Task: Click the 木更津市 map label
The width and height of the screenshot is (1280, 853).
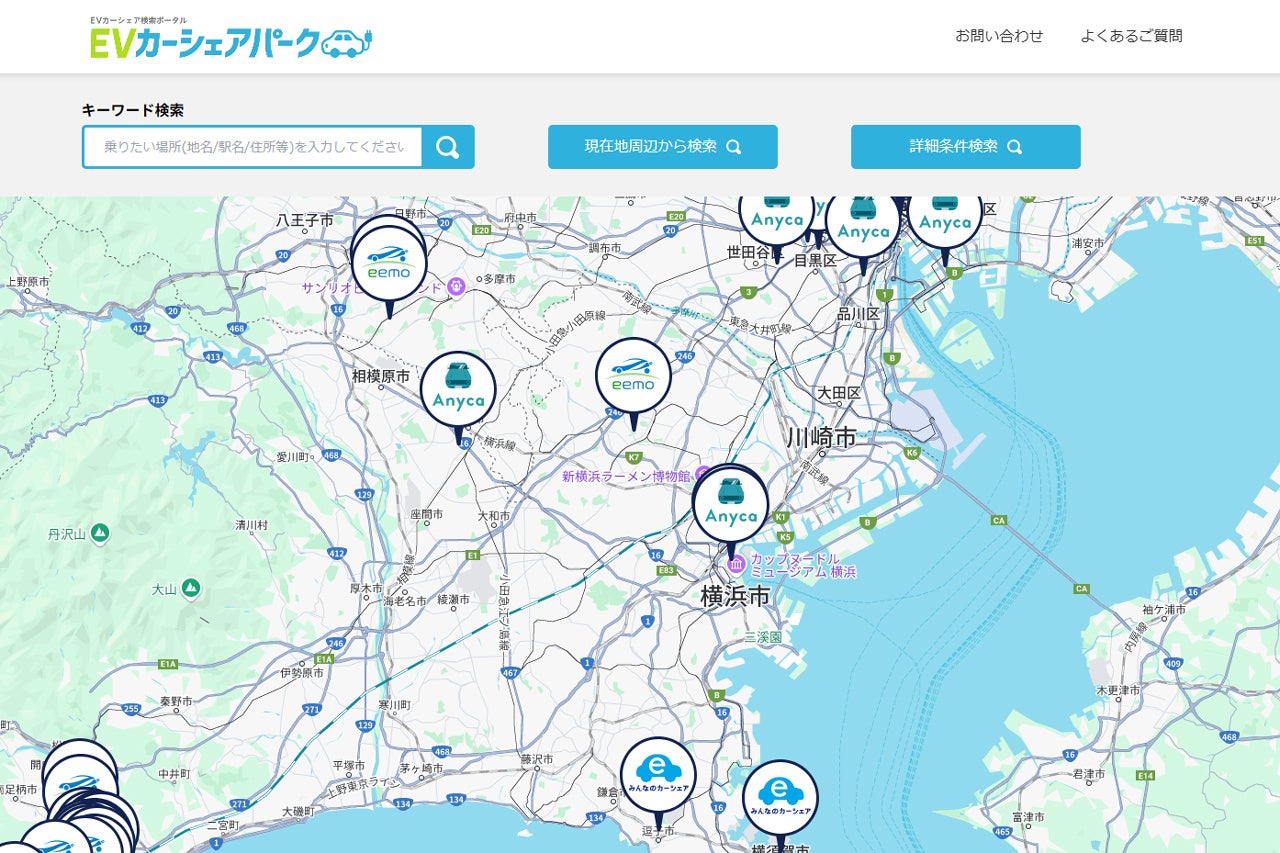Action: [1118, 690]
